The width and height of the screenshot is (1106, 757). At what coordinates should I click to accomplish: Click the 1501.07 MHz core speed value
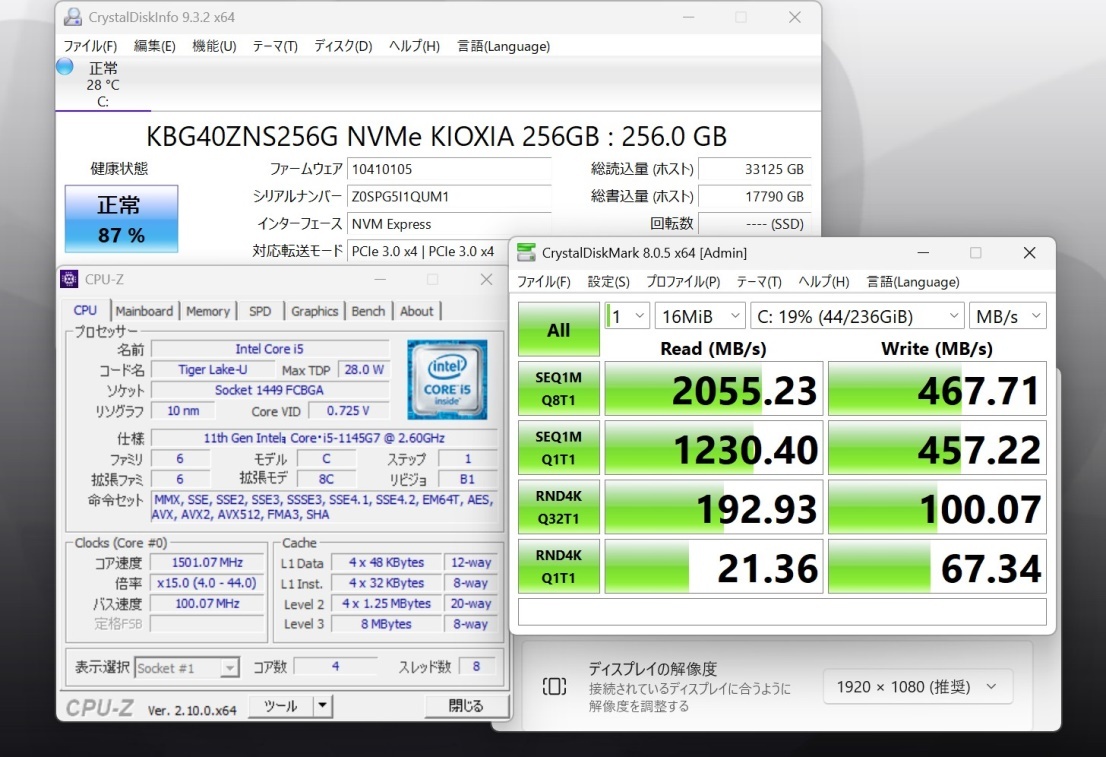(x=207, y=562)
